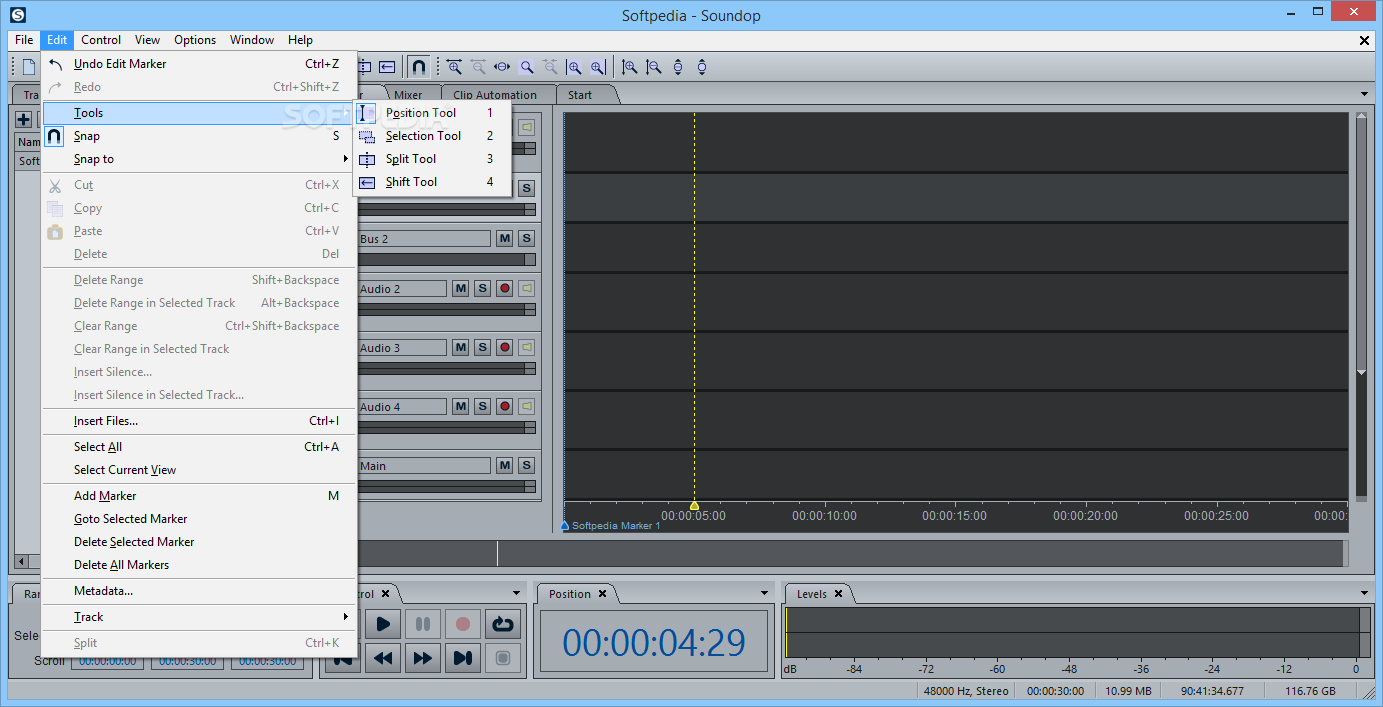Viewport: 1383px width, 707px height.
Task: Open the View menu
Action: point(147,40)
